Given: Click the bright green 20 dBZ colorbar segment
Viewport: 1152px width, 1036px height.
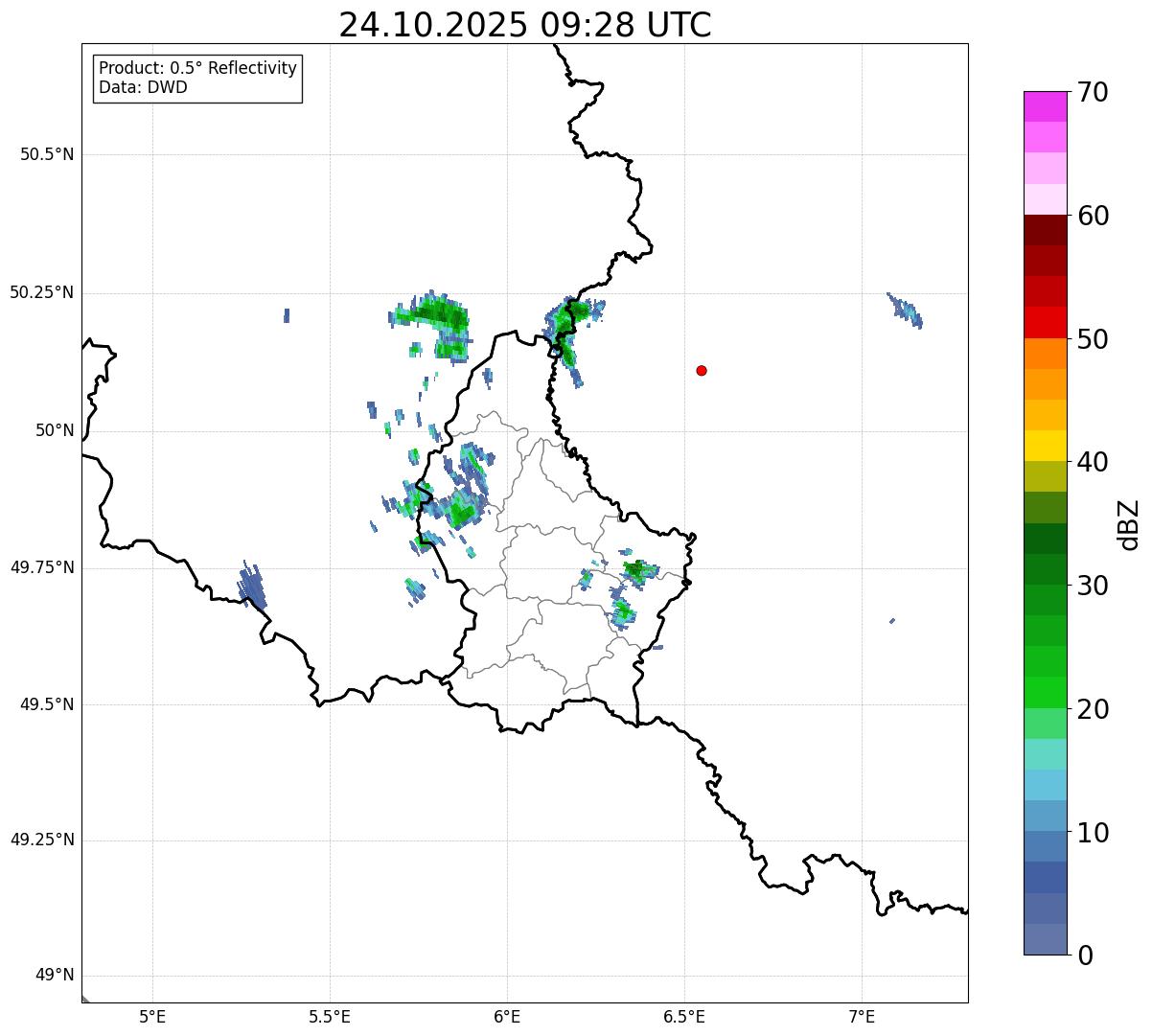Looking at the screenshot, I should pos(1045,692).
